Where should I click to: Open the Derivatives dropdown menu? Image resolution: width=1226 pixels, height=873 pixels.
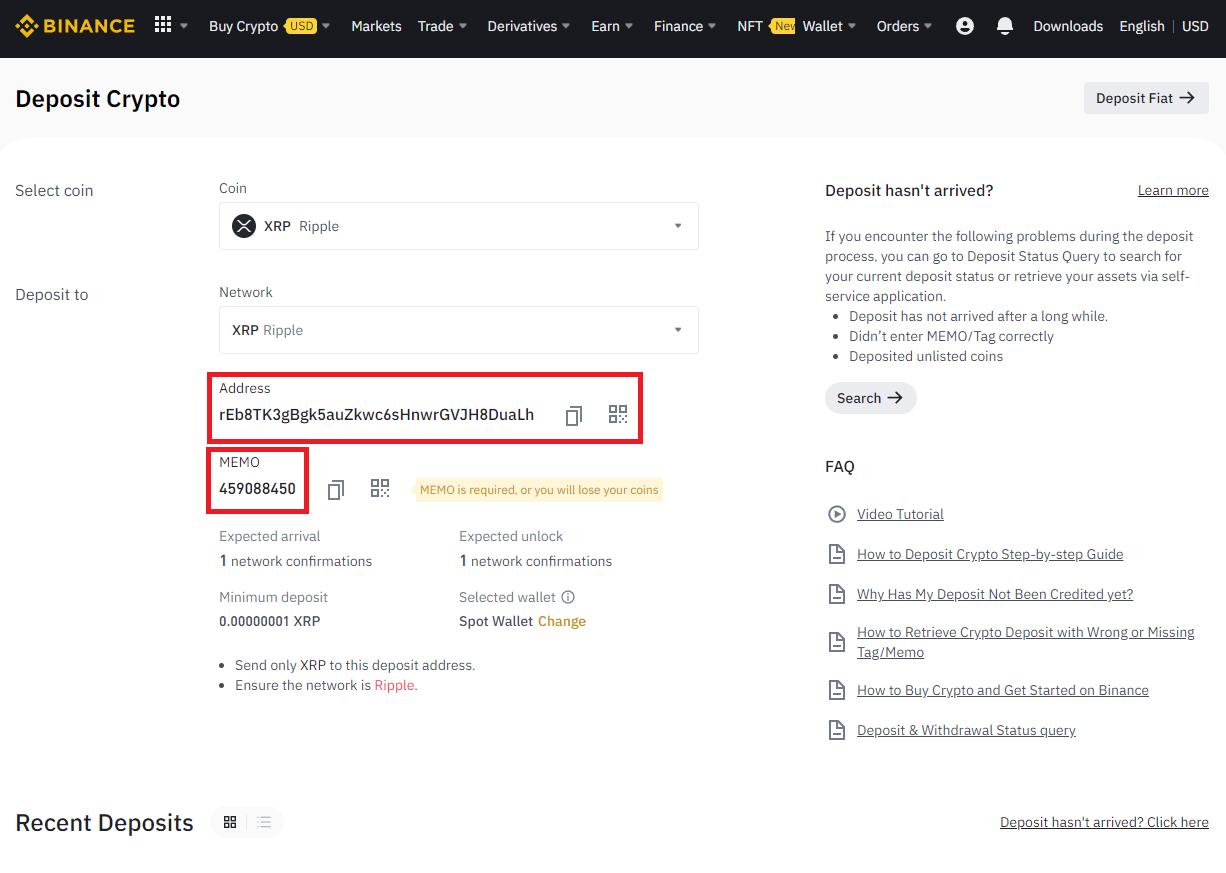529,26
